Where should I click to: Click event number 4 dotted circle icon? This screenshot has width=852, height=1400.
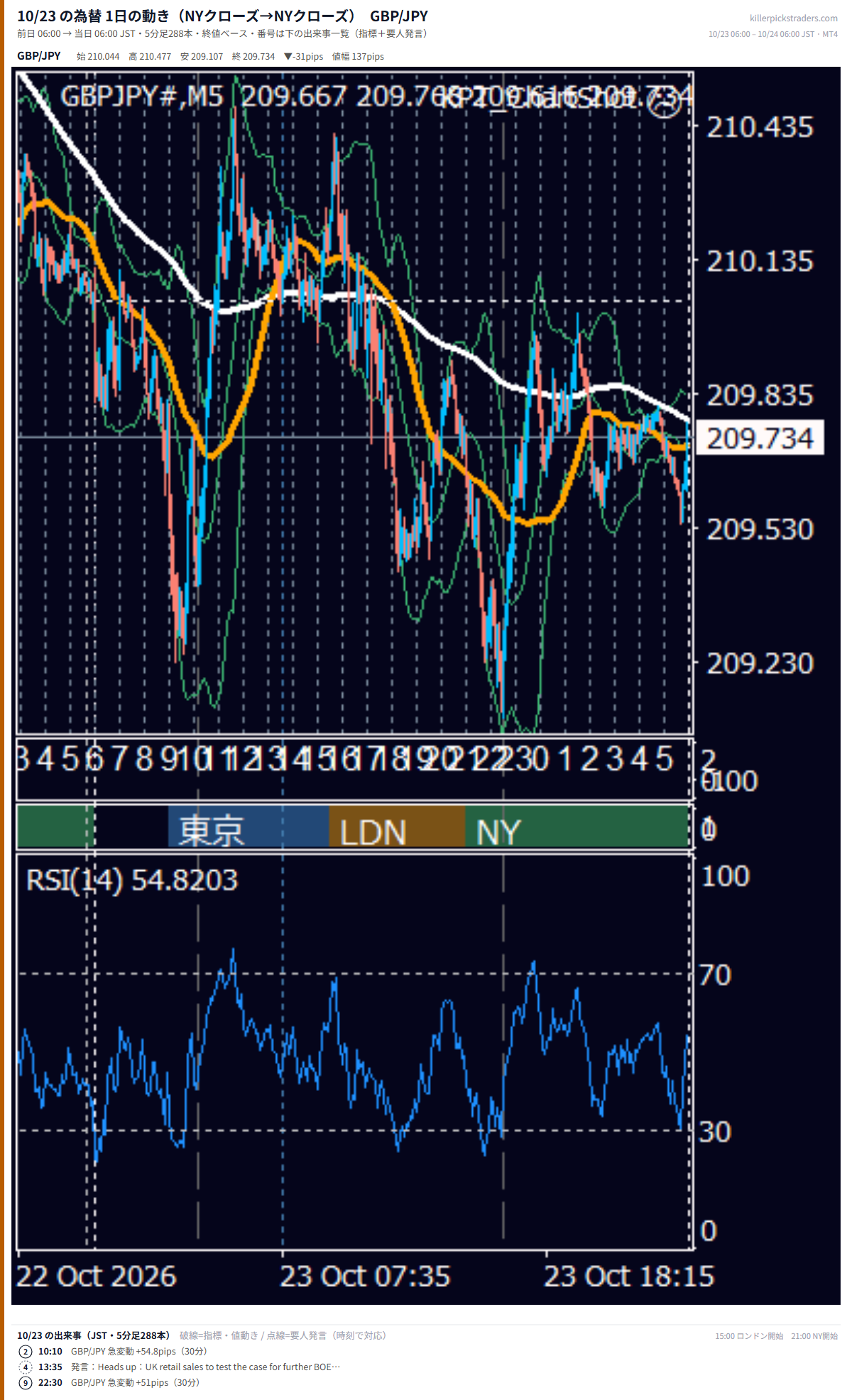tap(26, 1367)
